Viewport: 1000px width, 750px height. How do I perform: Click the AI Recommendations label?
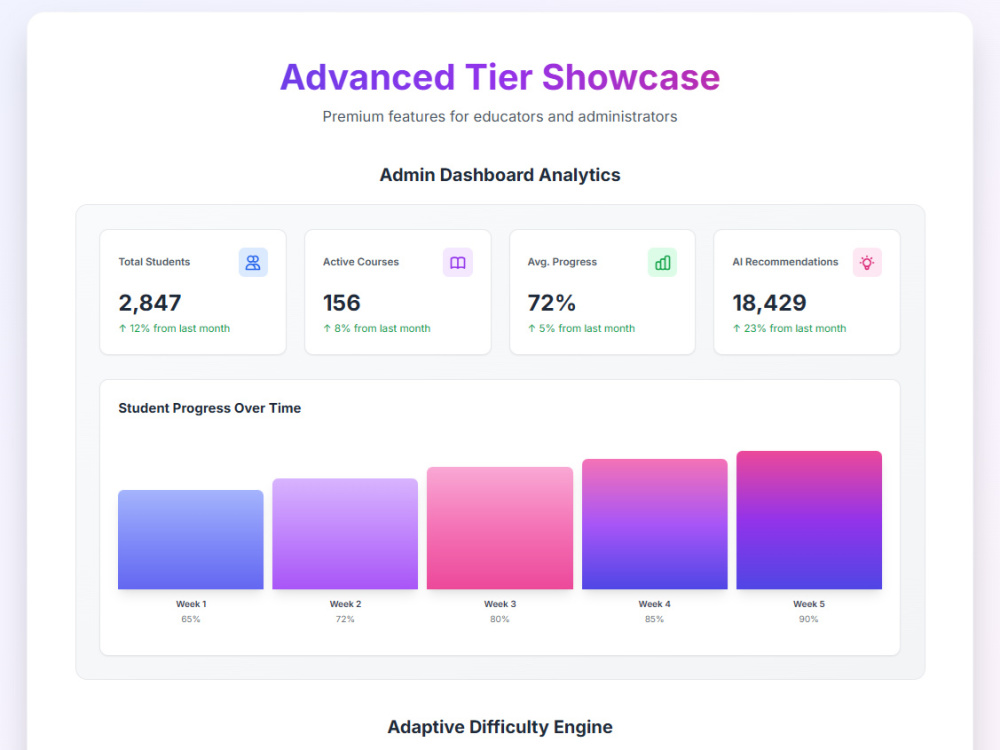click(x=785, y=262)
